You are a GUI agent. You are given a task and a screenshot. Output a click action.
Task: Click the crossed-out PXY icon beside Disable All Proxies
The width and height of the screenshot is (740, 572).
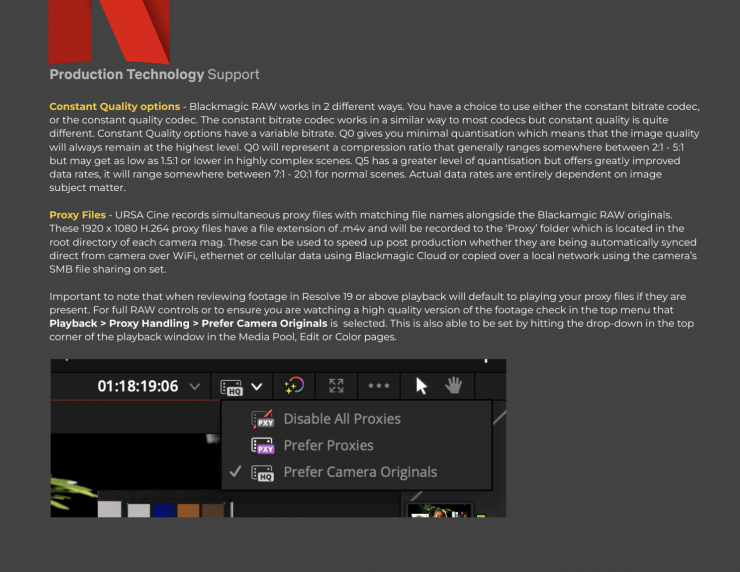(263, 419)
